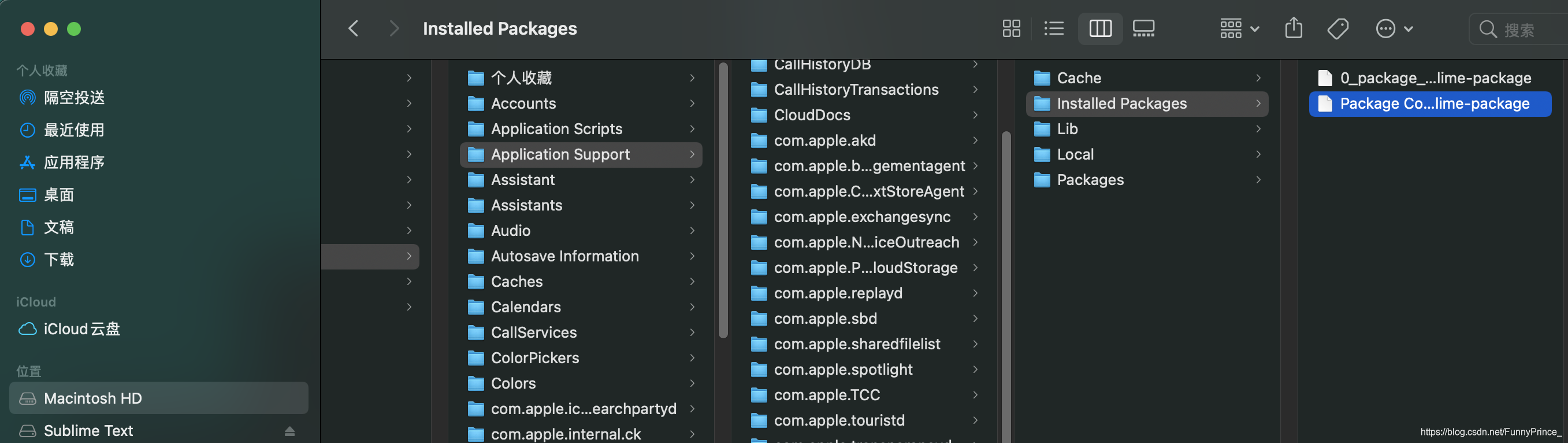Open the More actions ellipsis menu
1568x443 pixels.
[1394, 29]
